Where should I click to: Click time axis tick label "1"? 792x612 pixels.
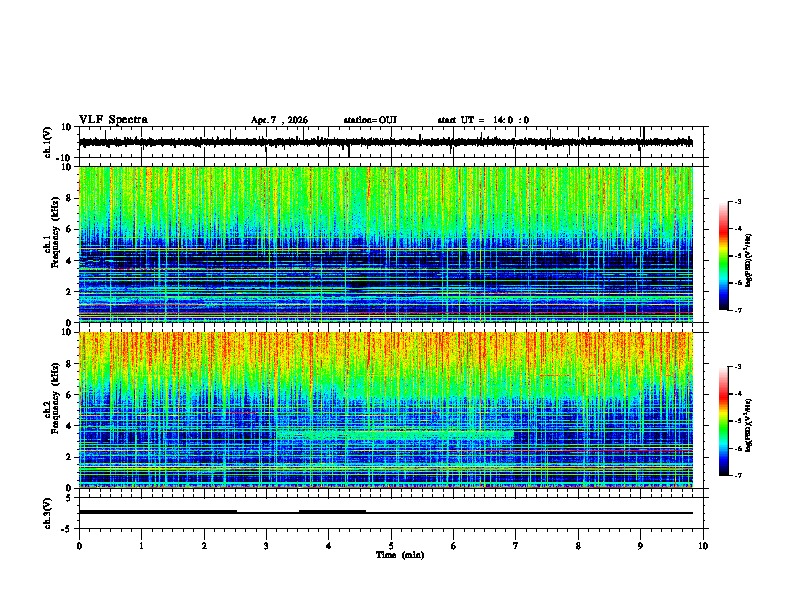click(x=141, y=546)
